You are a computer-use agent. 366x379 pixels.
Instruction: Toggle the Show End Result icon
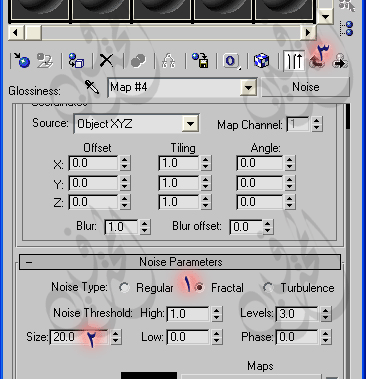[294, 61]
